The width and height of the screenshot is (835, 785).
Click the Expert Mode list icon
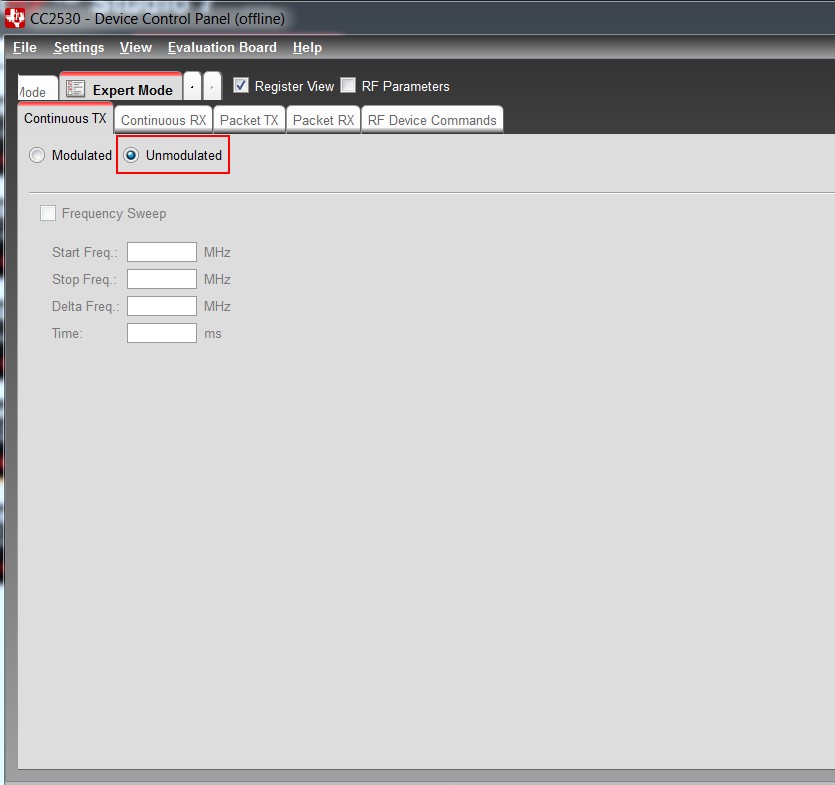(x=76, y=89)
